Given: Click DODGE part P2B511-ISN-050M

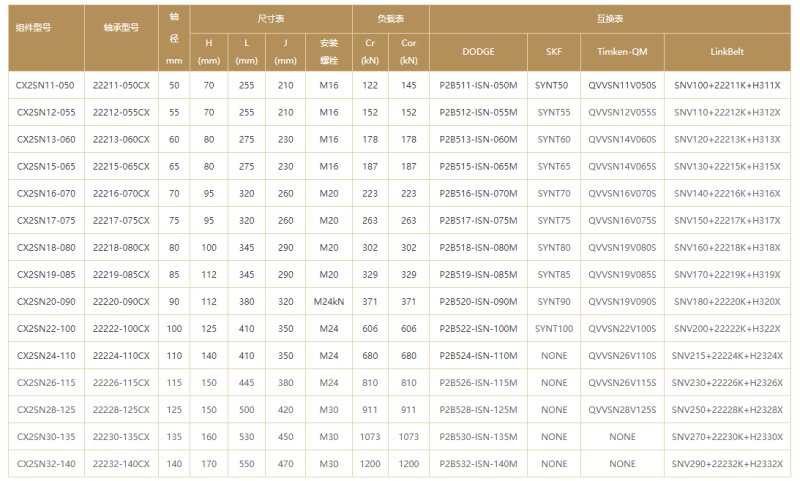Looking at the screenshot, I should [x=478, y=85].
